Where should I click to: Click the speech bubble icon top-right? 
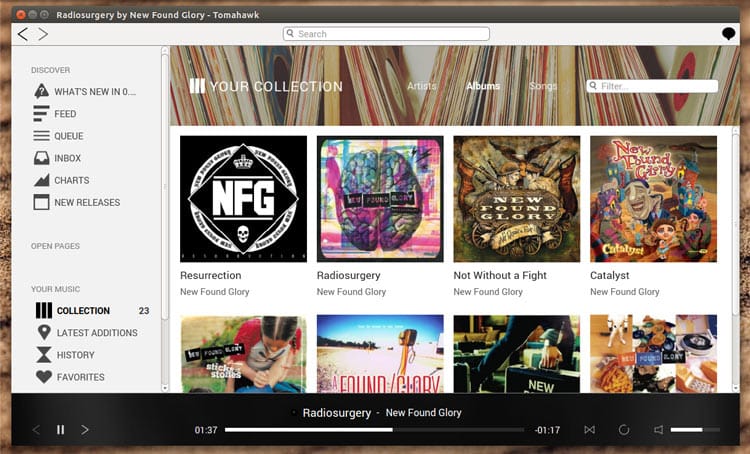tap(728, 34)
